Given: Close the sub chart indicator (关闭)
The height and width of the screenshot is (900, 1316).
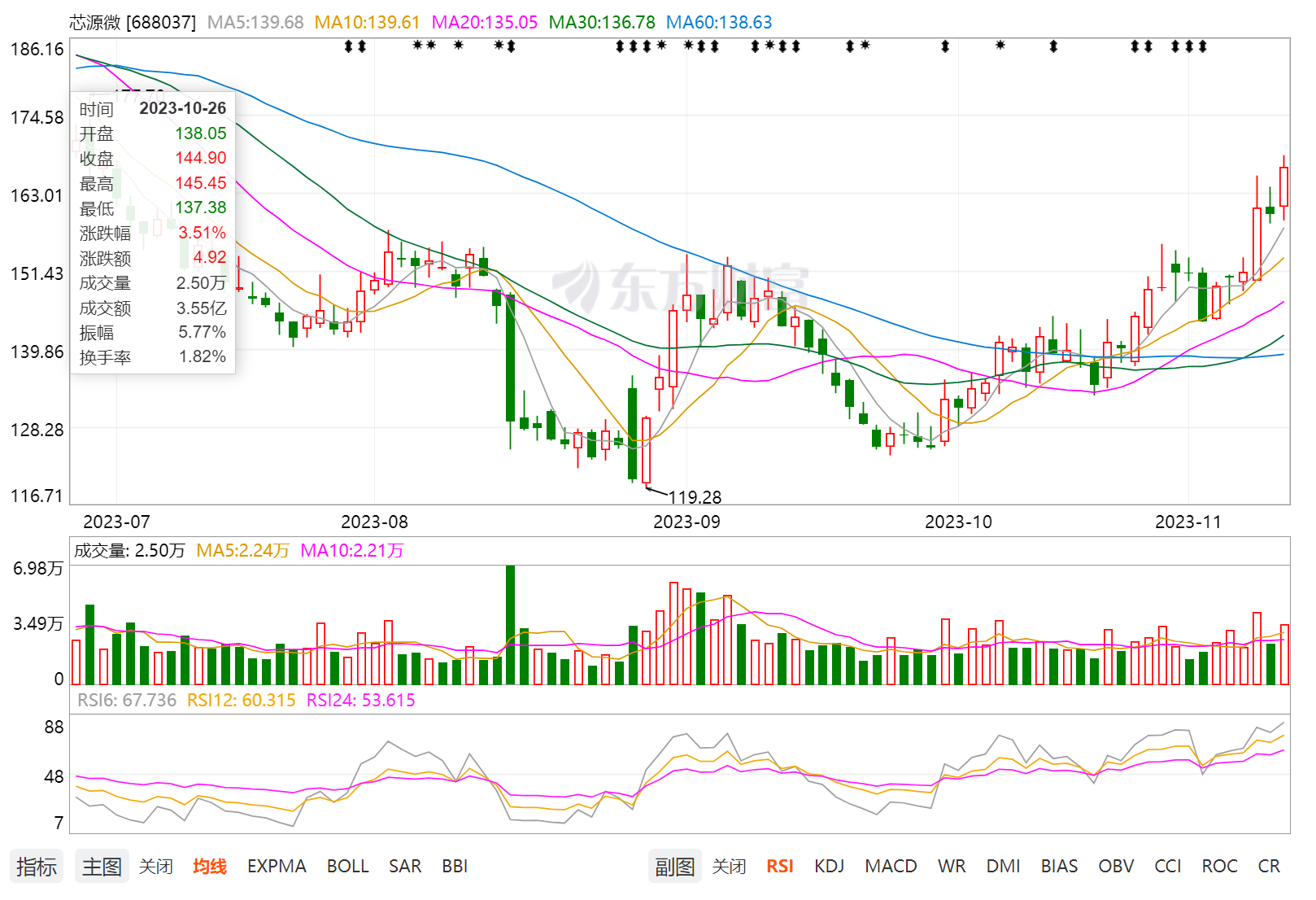Looking at the screenshot, I should pyautogui.click(x=729, y=867).
